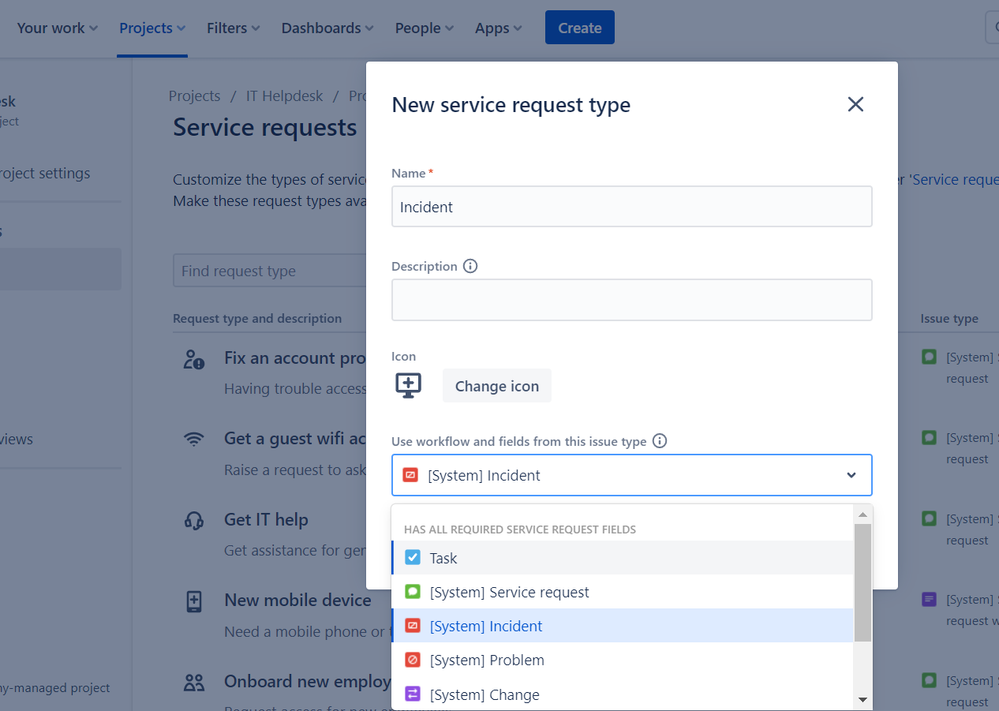This screenshot has height=711, width=999.
Task: Click the dropdown list scrollbar down arrow
Action: click(862, 699)
